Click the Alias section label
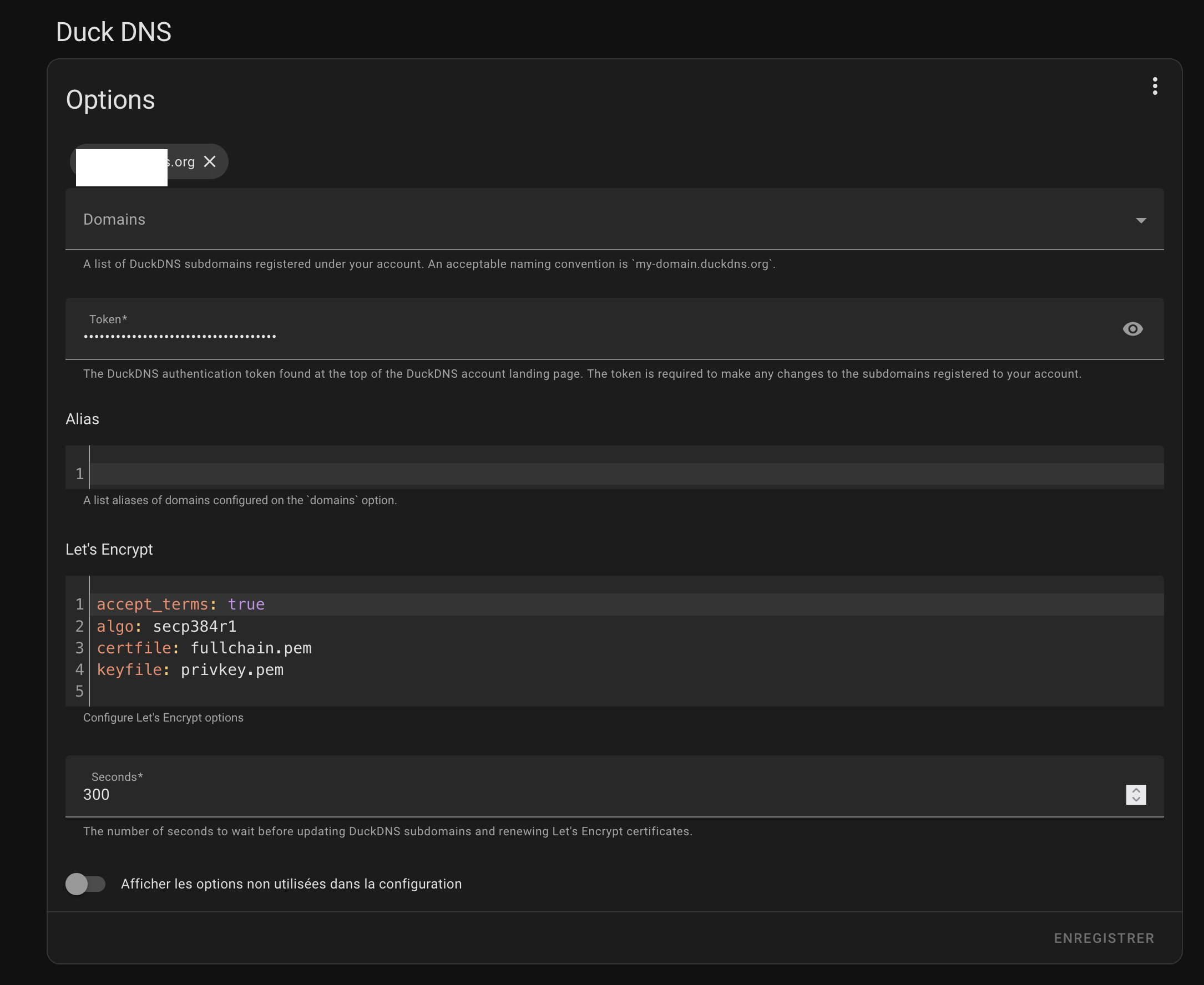The image size is (1204, 985). point(82,419)
